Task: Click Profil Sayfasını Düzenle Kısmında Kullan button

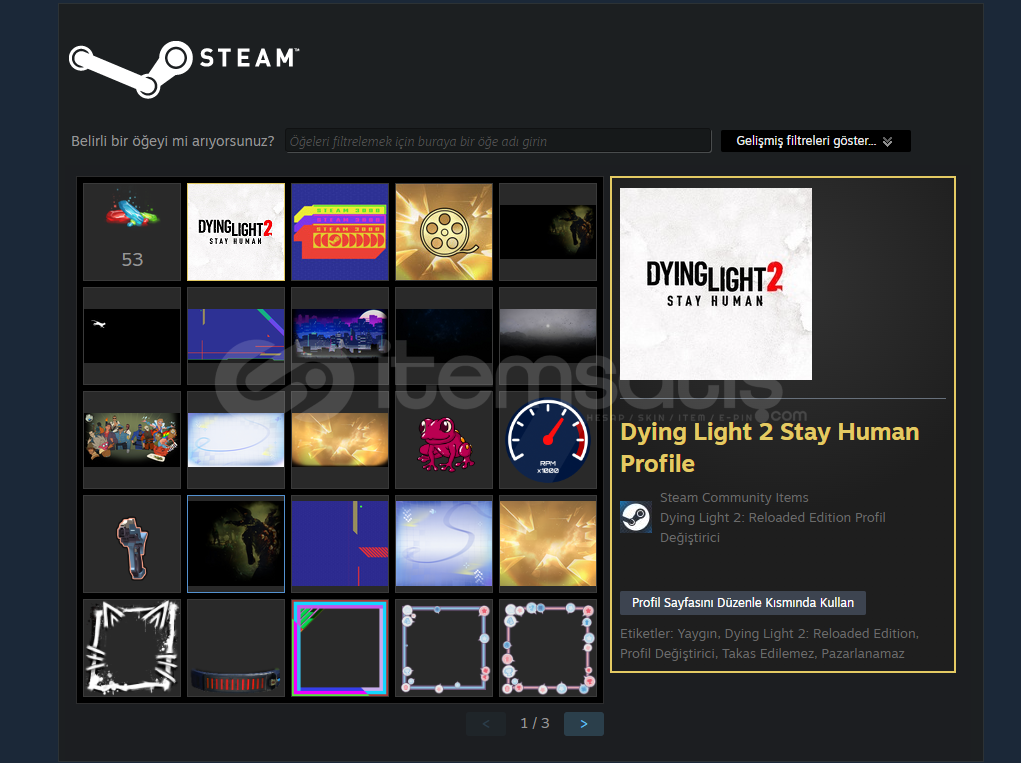Action: pyautogui.click(x=743, y=603)
